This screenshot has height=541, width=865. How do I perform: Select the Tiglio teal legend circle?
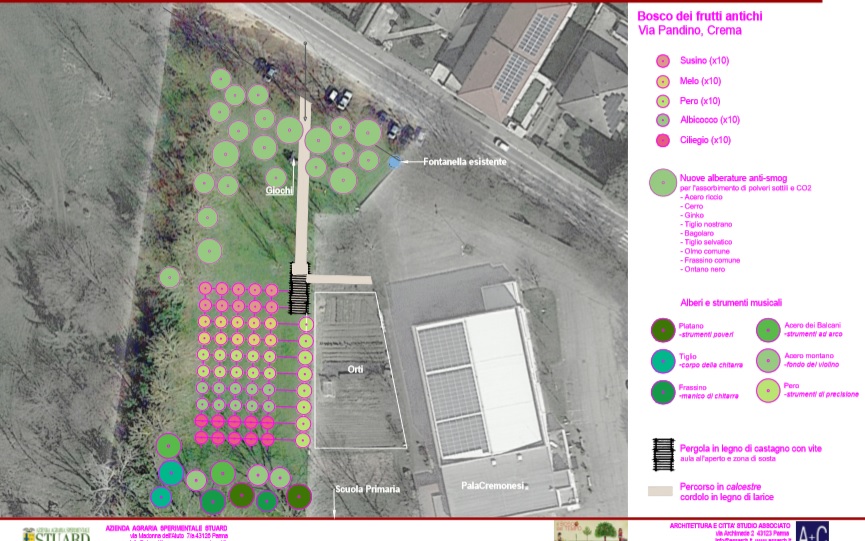click(662, 361)
